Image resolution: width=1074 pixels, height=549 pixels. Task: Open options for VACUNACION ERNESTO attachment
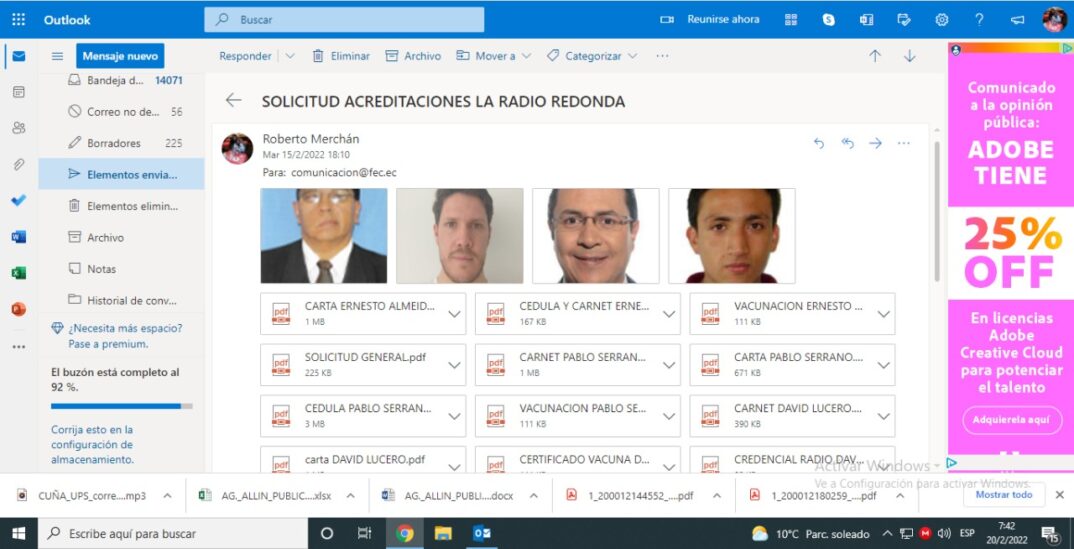point(884,314)
